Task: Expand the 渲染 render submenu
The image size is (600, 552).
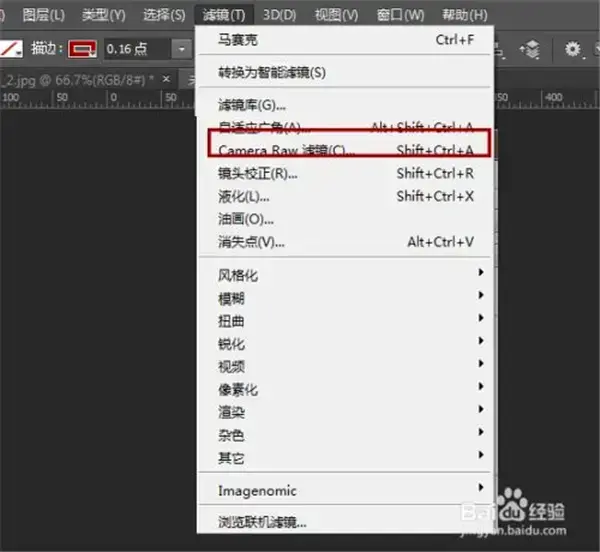Action: [x=345, y=412]
